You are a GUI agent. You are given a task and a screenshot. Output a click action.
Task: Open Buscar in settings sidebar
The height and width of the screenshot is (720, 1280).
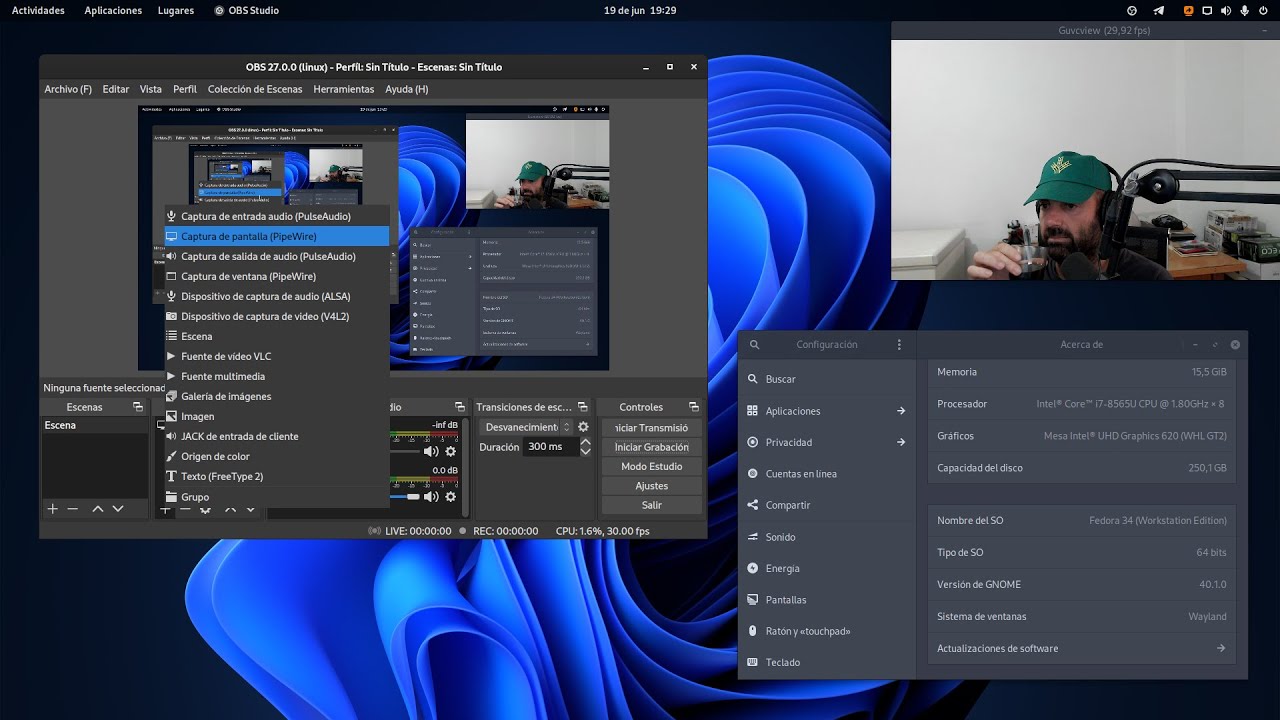coord(827,379)
